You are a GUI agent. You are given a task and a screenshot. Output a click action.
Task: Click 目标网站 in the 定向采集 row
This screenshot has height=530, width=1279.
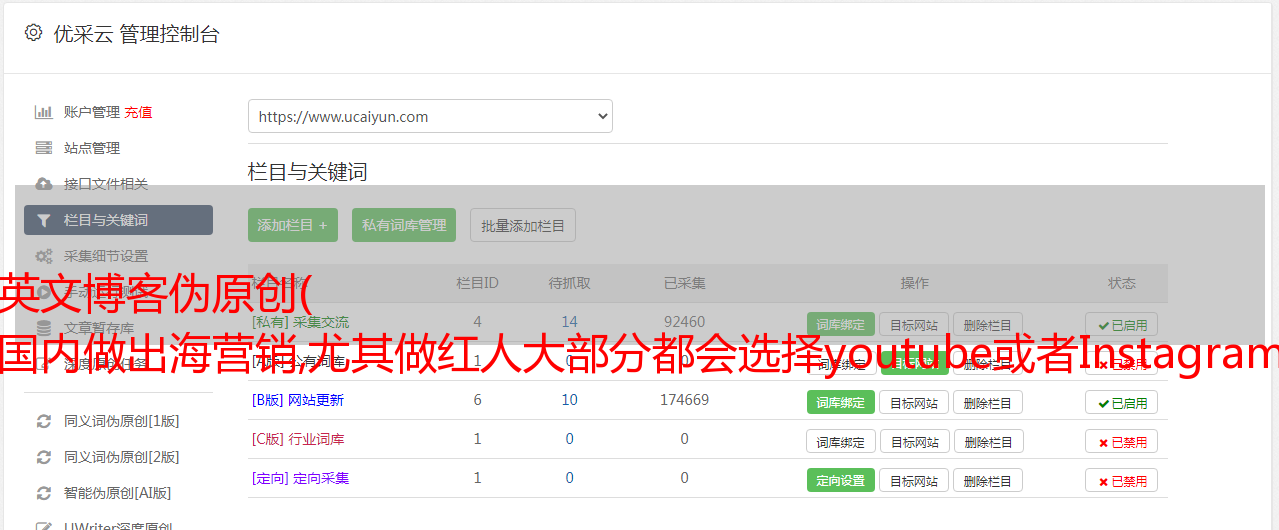[x=914, y=480]
